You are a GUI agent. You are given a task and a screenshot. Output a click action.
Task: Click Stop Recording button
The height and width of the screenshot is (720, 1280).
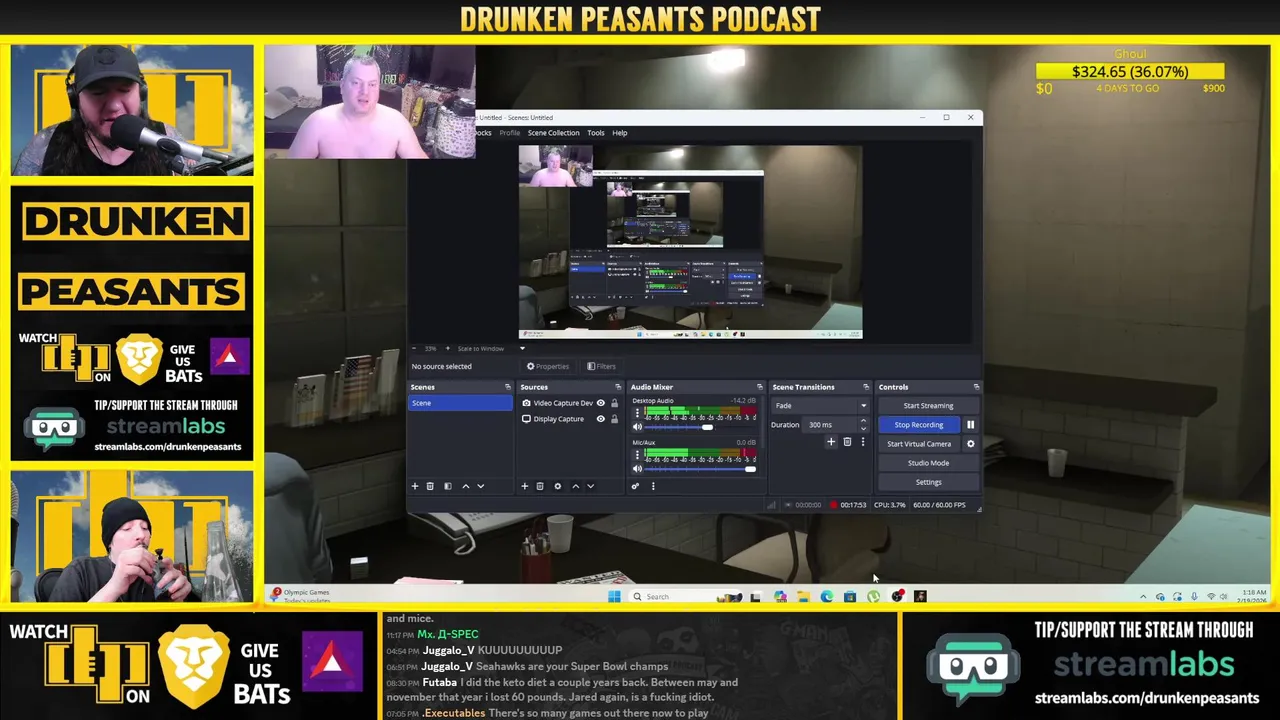(919, 425)
